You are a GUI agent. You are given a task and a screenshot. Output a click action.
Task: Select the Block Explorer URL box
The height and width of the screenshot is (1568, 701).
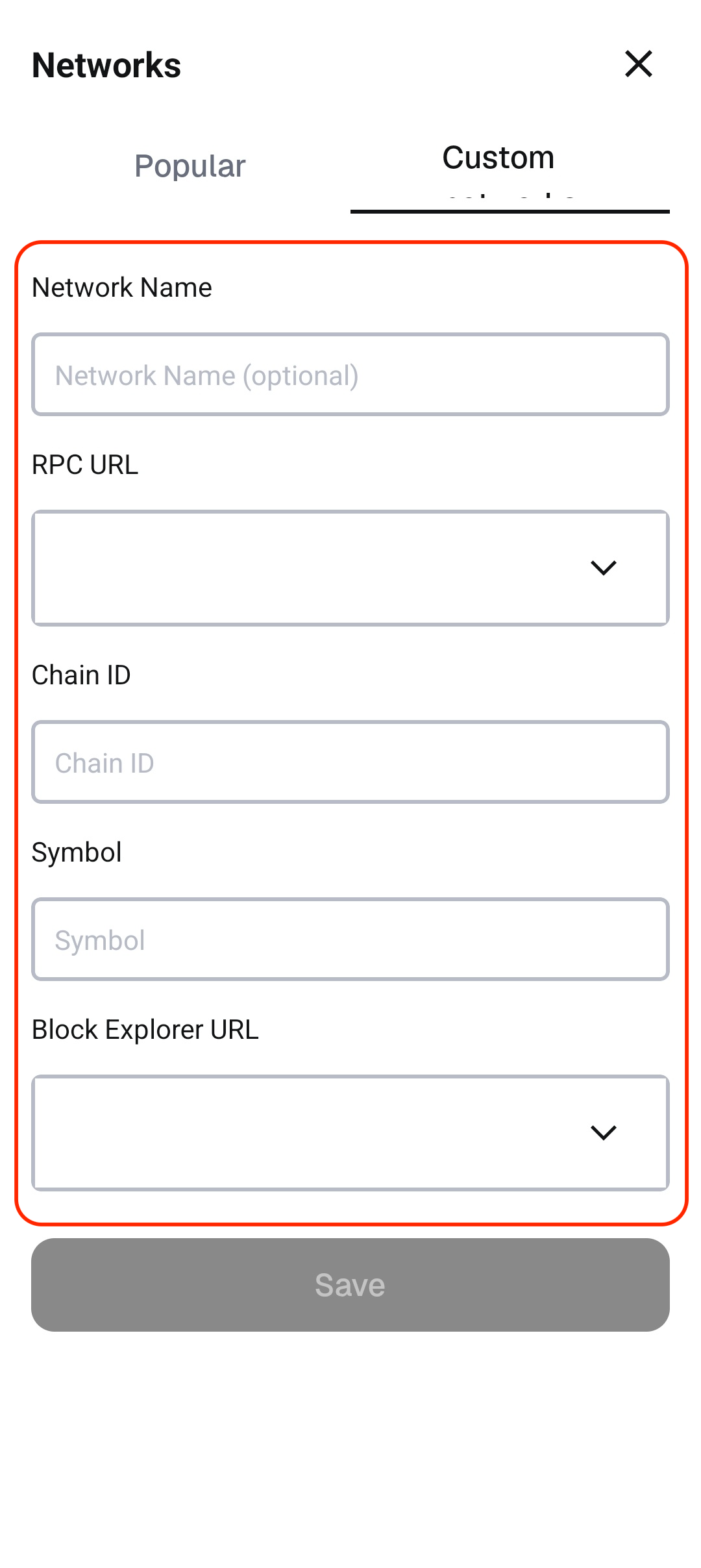[350, 1133]
